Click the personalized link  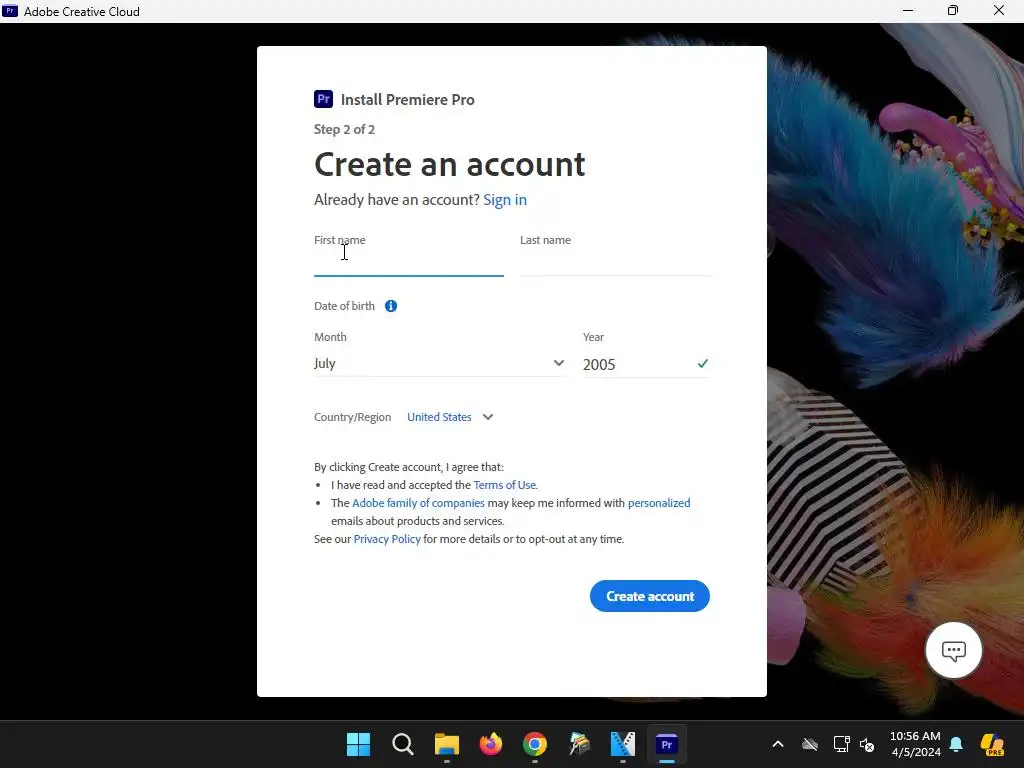tap(659, 503)
